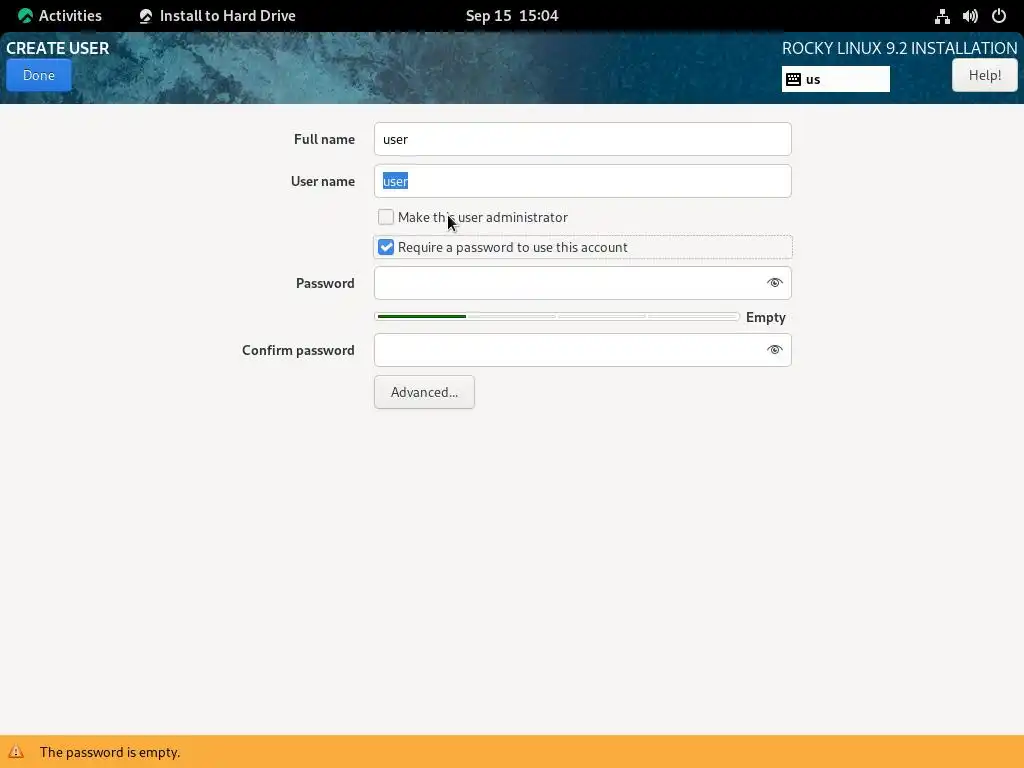This screenshot has width=1024, height=768.
Task: Click the power icon in top bar
Action: [999, 16]
